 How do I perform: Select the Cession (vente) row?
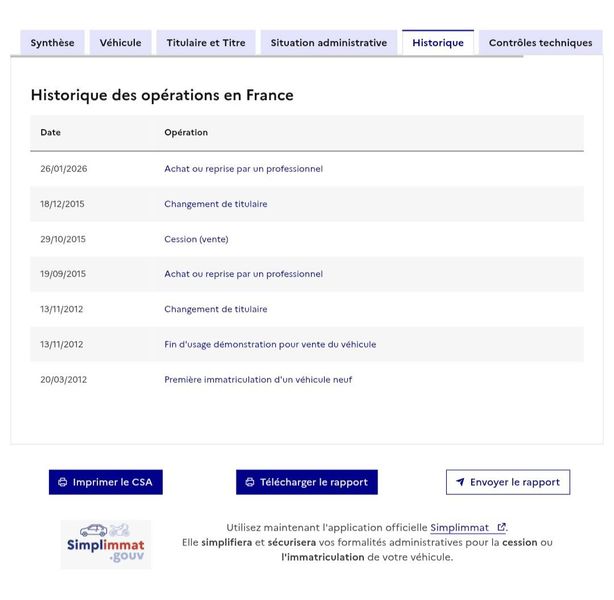tap(307, 239)
